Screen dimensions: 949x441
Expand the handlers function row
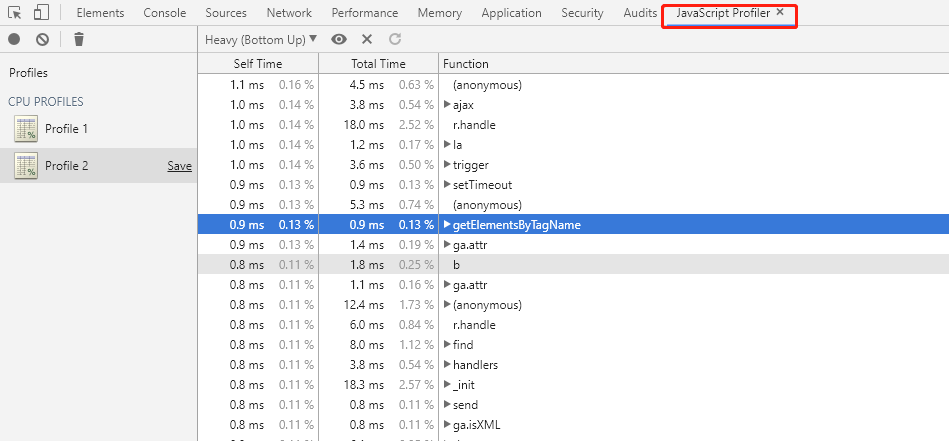pos(447,365)
